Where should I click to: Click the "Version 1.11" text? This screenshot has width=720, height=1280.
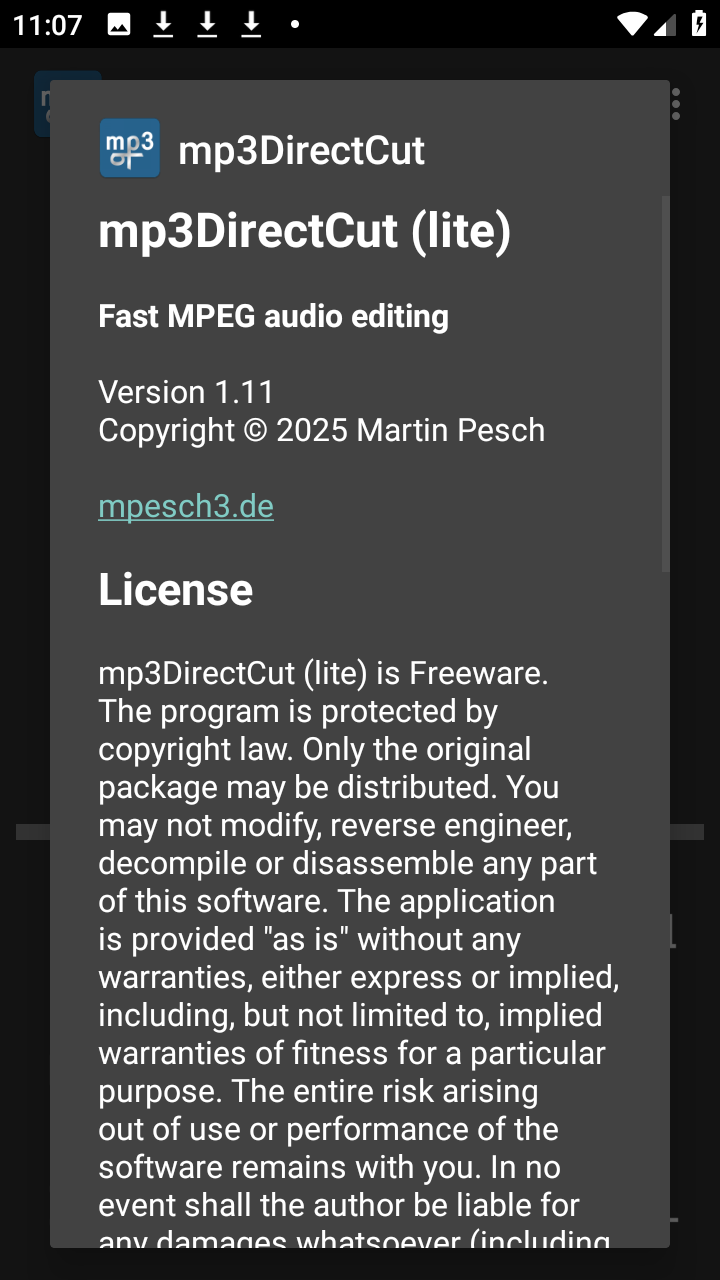tap(186, 391)
